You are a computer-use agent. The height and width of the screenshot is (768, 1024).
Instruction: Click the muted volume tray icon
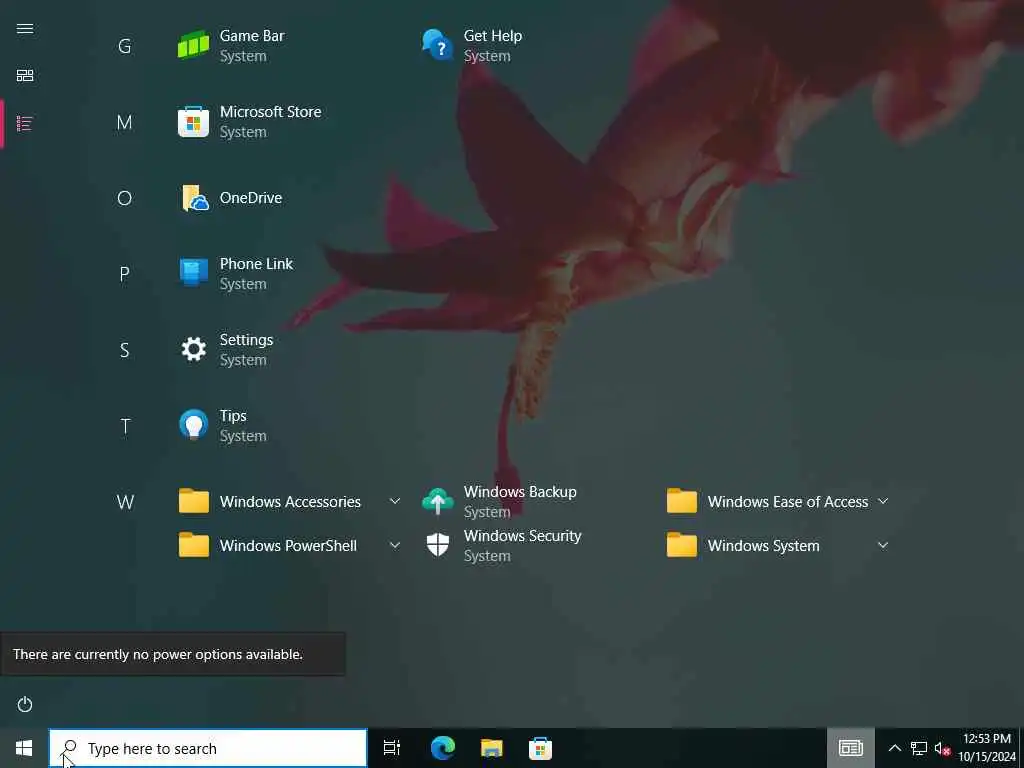coord(942,748)
